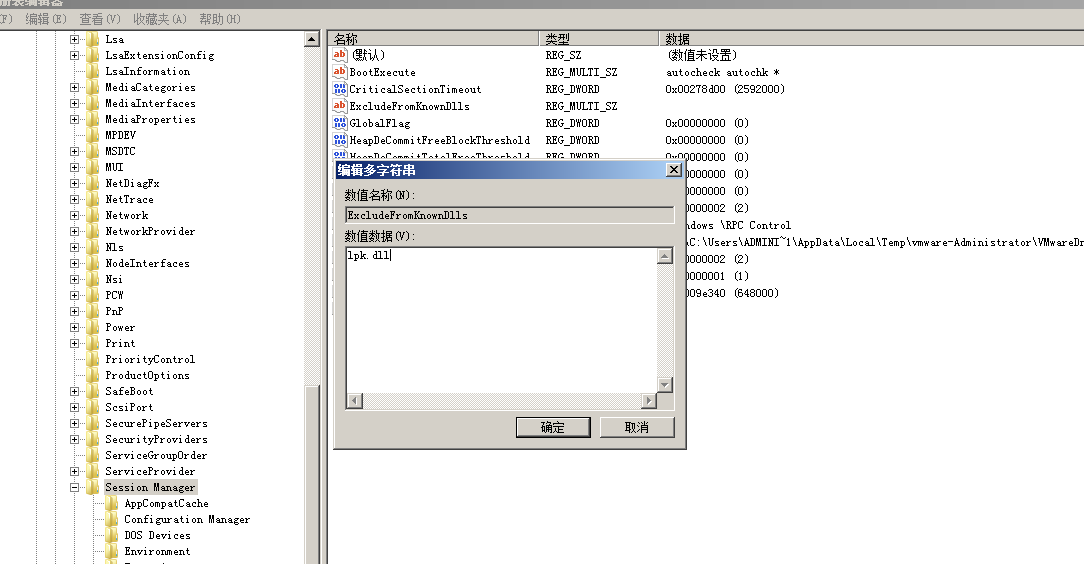Select the NetDiagFx key
1084x564 pixels.
(132, 183)
